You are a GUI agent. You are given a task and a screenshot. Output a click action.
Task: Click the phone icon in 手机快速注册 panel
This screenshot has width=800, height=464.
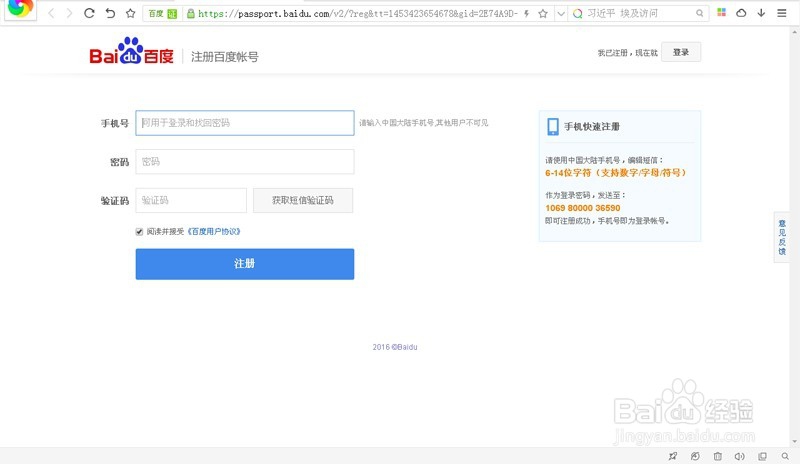(553, 127)
